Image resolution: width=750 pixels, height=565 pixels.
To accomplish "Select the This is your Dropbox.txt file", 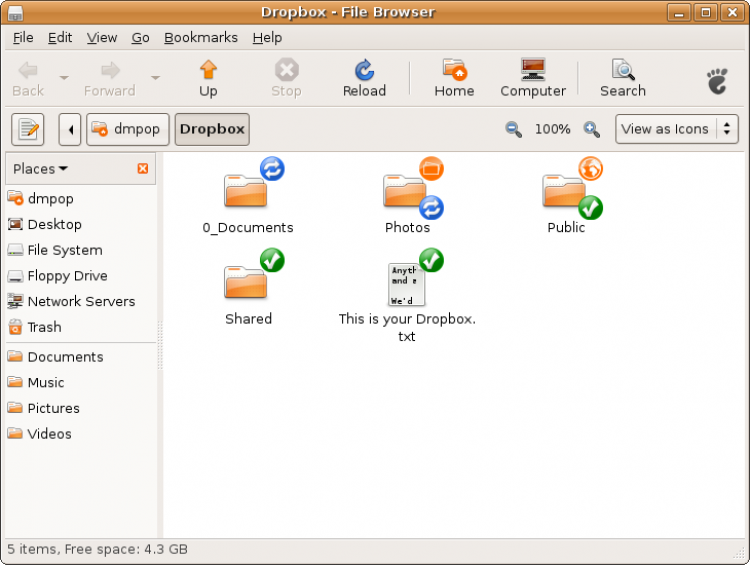I will click(x=407, y=285).
